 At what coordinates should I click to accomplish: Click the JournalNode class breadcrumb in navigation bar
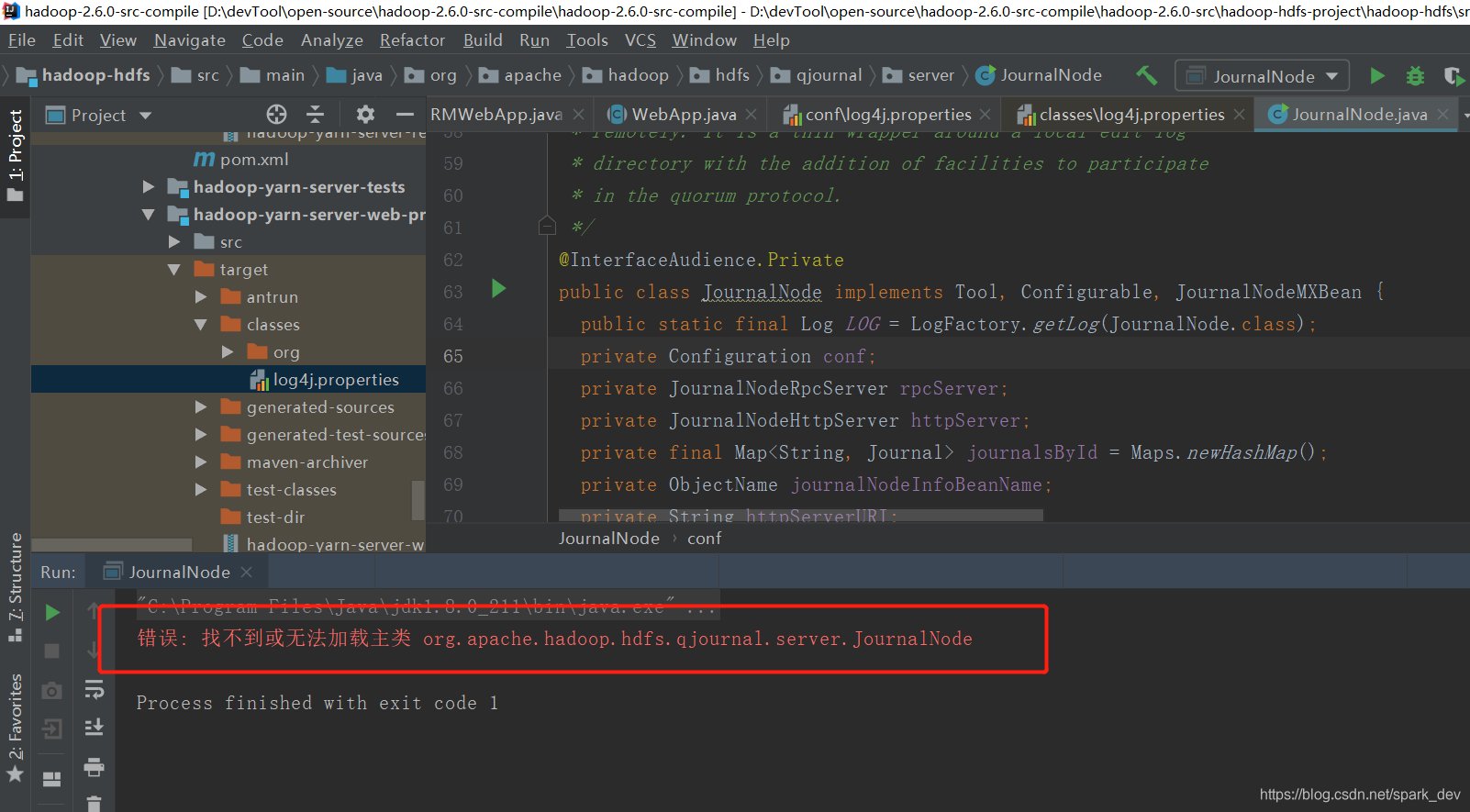(1039, 75)
